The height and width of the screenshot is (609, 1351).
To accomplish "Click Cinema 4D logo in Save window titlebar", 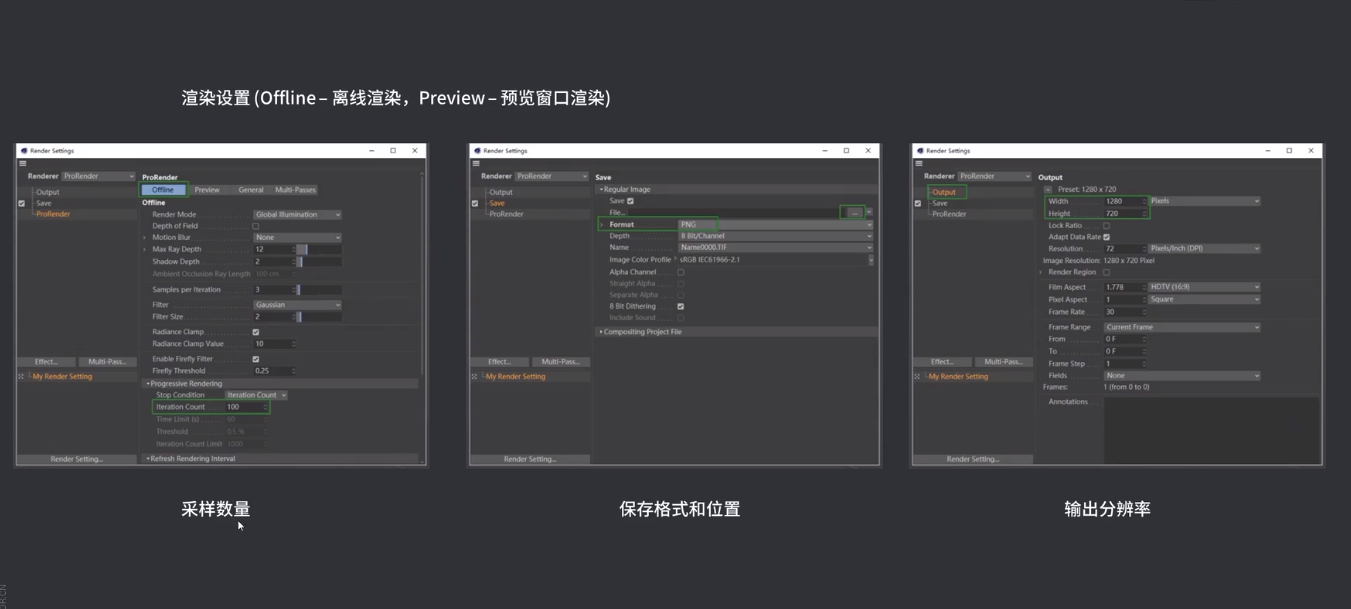I will (477, 151).
